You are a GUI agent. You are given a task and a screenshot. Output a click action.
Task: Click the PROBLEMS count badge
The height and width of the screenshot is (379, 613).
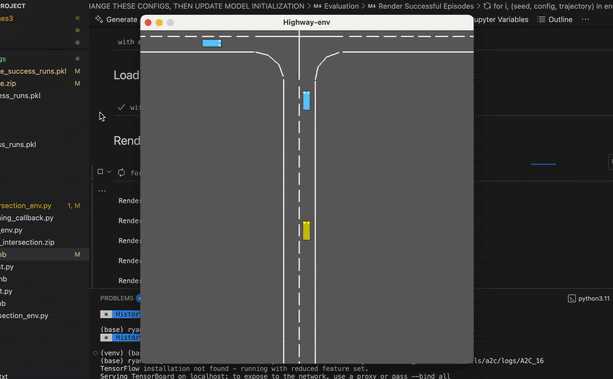[138, 298]
